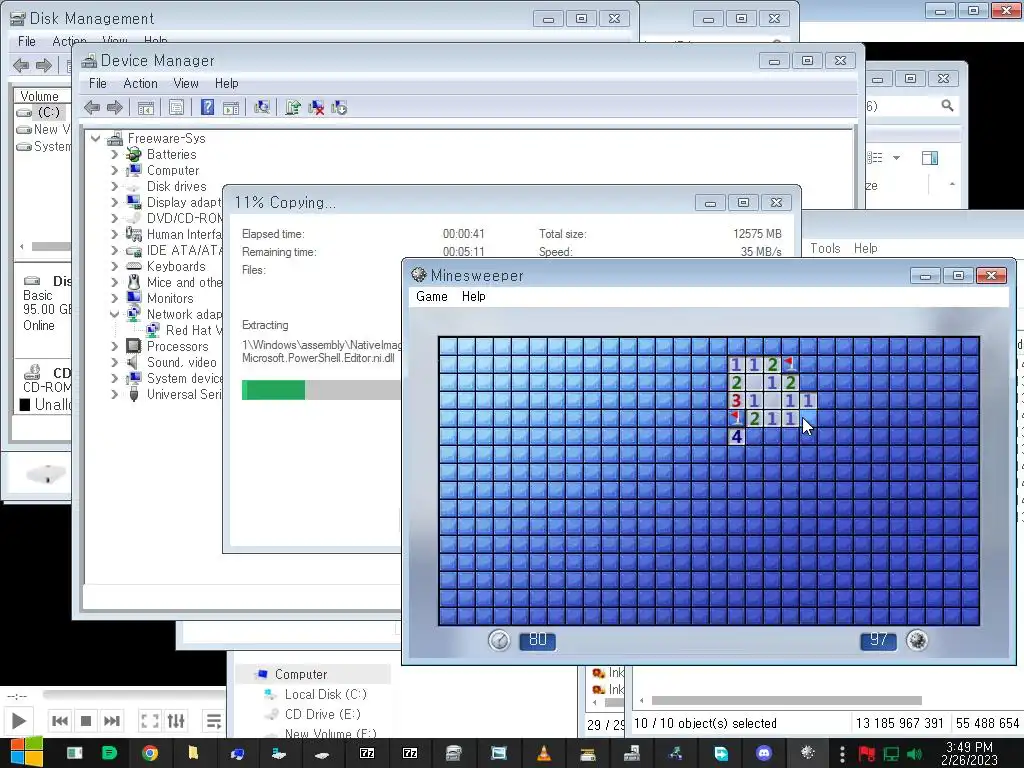The image size is (1024, 768).
Task: Click Scan for hardware changes icon
Action: (262, 107)
